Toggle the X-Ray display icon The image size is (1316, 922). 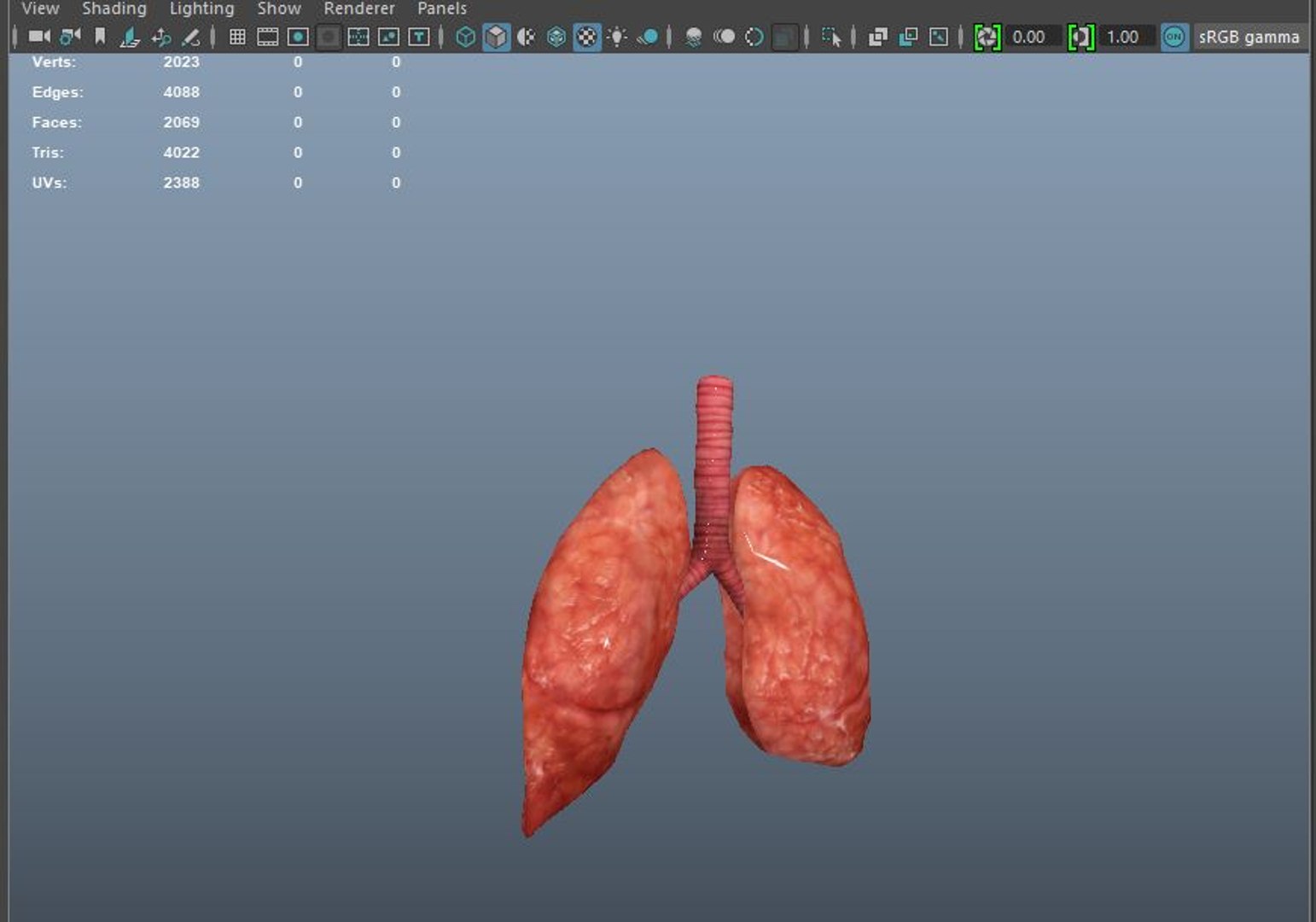tap(877, 37)
